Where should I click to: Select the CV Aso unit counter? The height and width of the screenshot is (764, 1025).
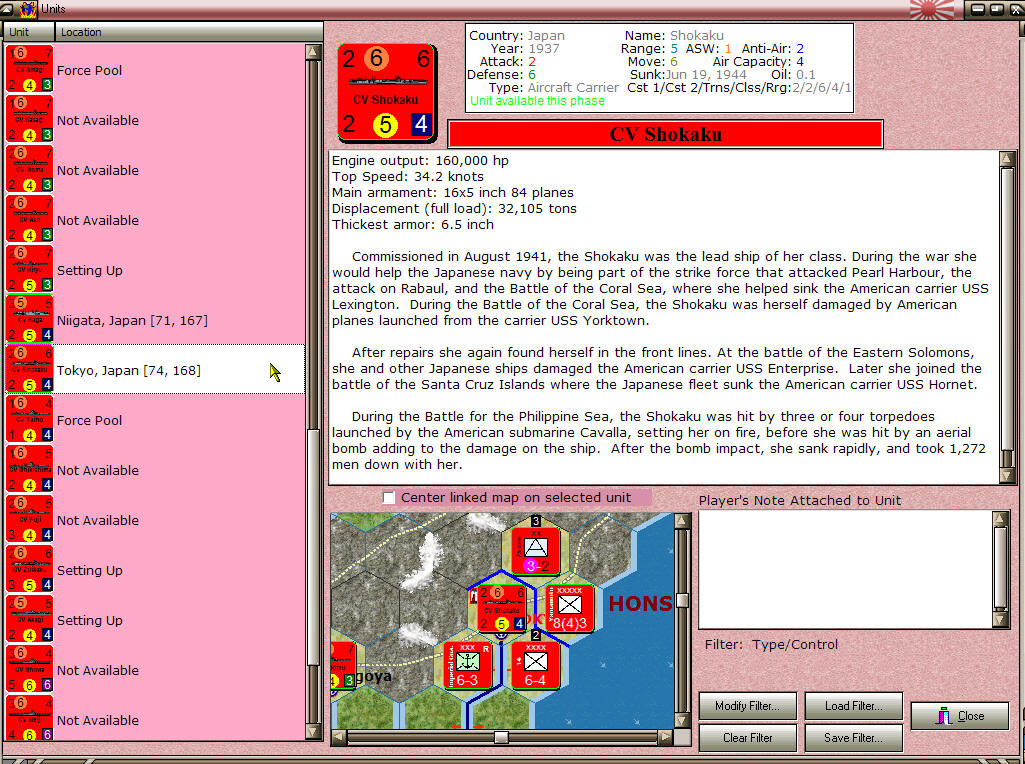[x=29, y=219]
